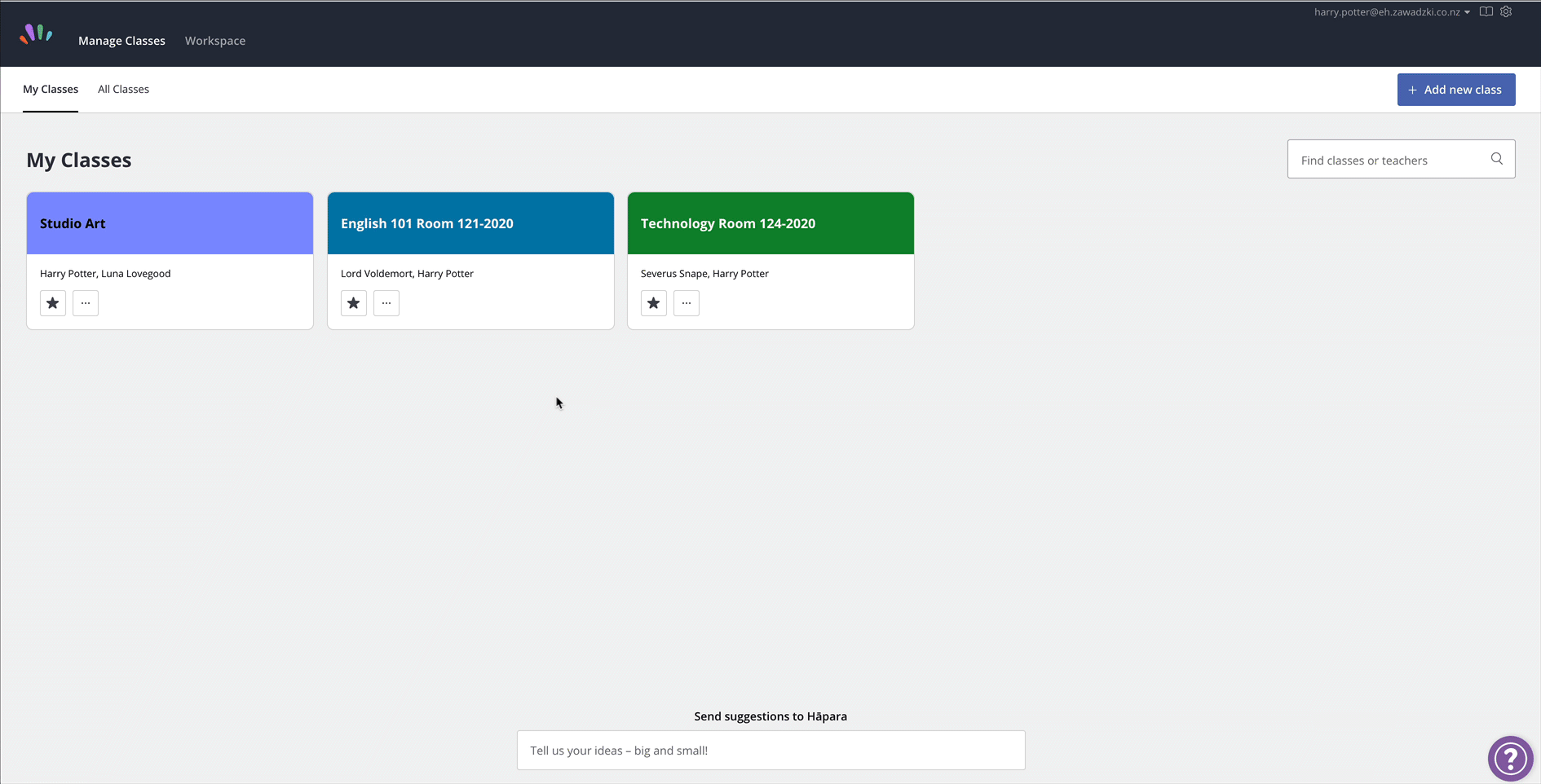Switch to the All Classes tab
The image size is (1541, 784).
123,90
